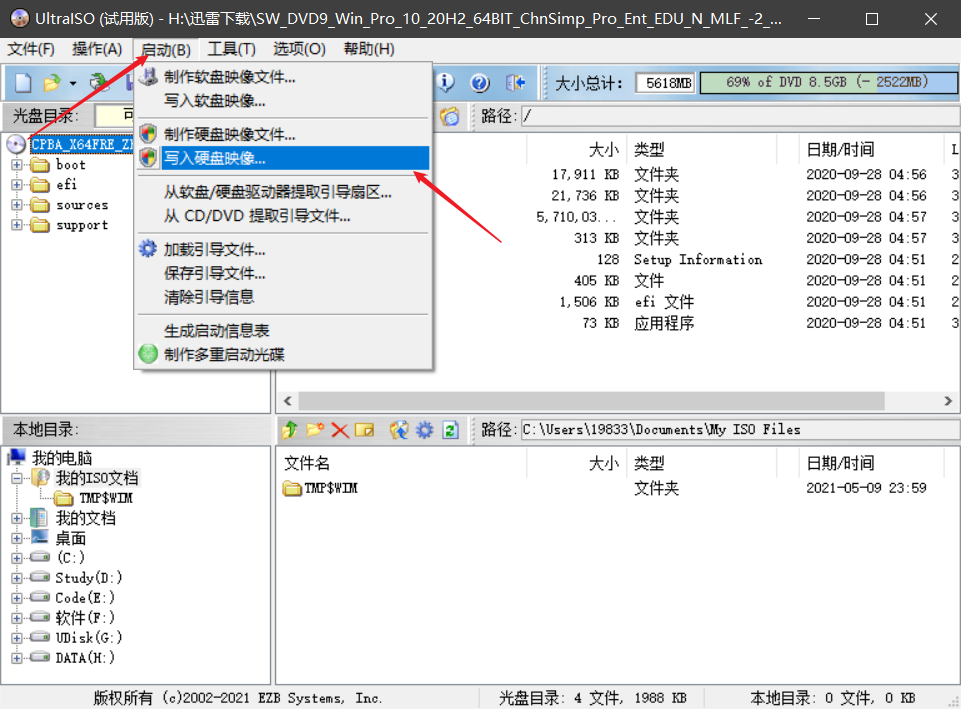This screenshot has height=709, width=961.
Task: Click the disc icon of CPBA_X64FRE root
Action: coord(16,145)
